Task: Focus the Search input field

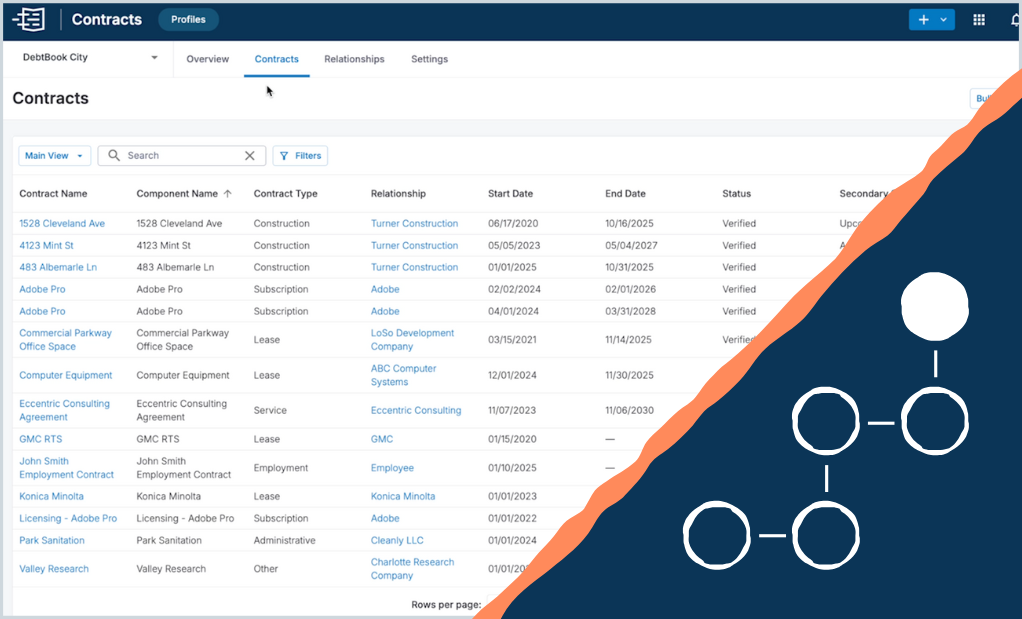Action: 180,156
